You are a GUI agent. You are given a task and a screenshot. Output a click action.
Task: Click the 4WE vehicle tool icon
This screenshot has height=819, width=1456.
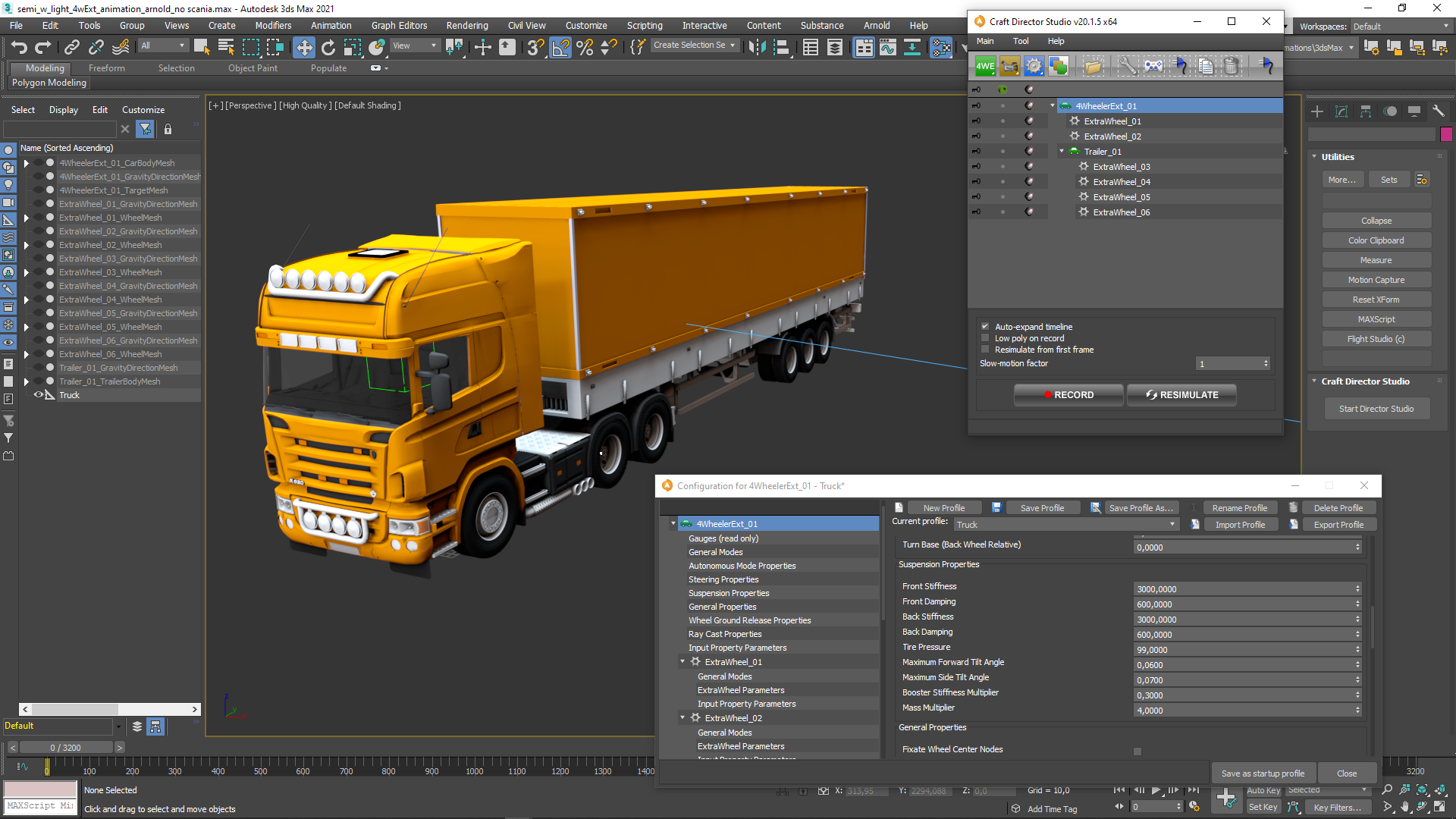click(x=985, y=67)
